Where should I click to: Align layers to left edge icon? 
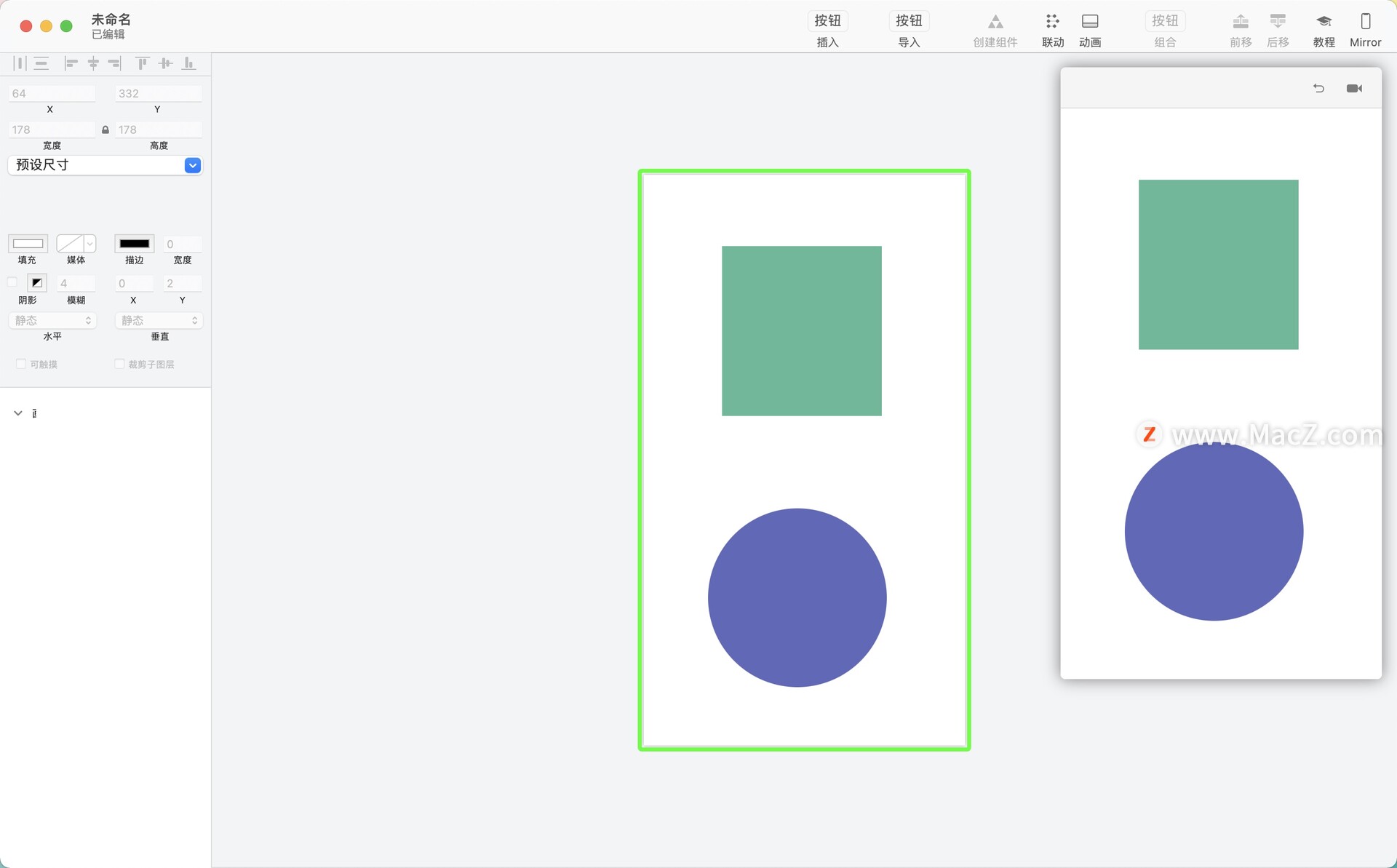point(71,63)
